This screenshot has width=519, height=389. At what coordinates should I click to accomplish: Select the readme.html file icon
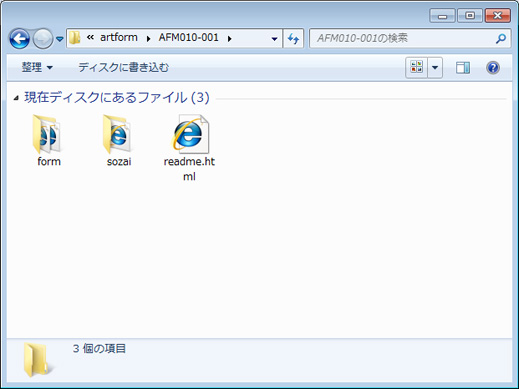click(x=190, y=134)
